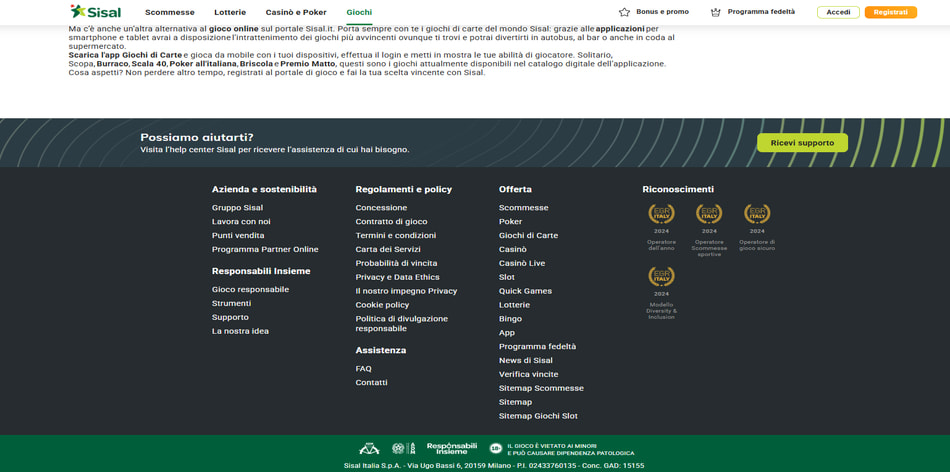This screenshot has width=950, height=472.
Task: Open the Slot link
Action: 507,278
